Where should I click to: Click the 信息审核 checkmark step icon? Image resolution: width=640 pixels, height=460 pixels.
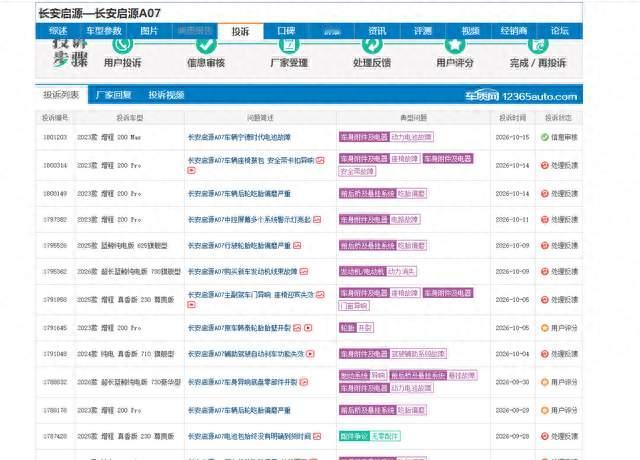(x=206, y=44)
